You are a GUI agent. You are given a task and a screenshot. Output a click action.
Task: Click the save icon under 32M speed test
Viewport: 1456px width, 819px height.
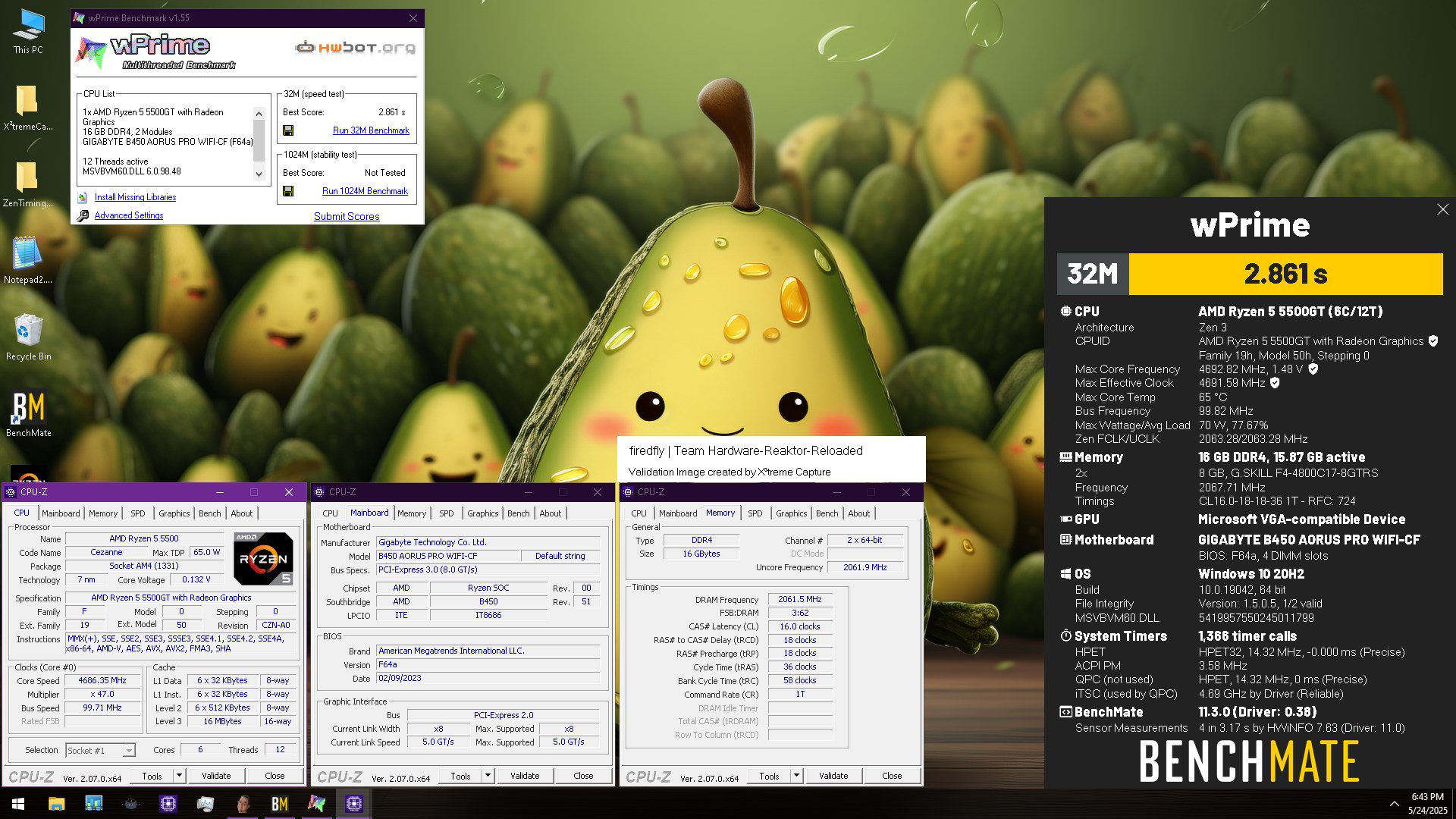click(x=288, y=130)
